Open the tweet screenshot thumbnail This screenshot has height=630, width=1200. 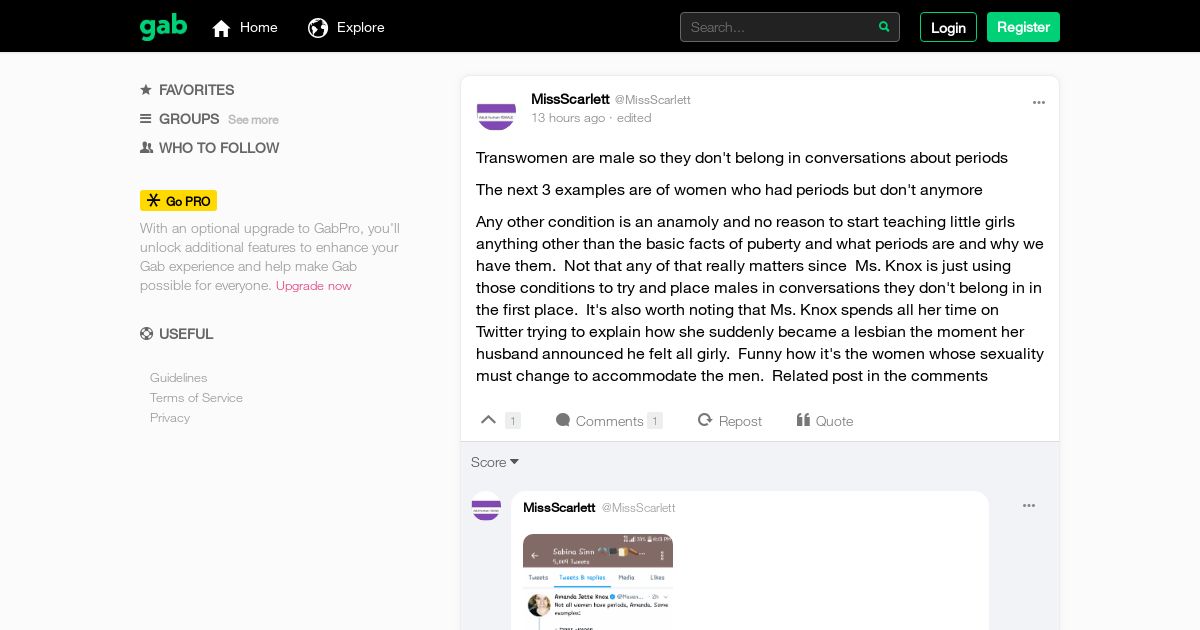[598, 582]
